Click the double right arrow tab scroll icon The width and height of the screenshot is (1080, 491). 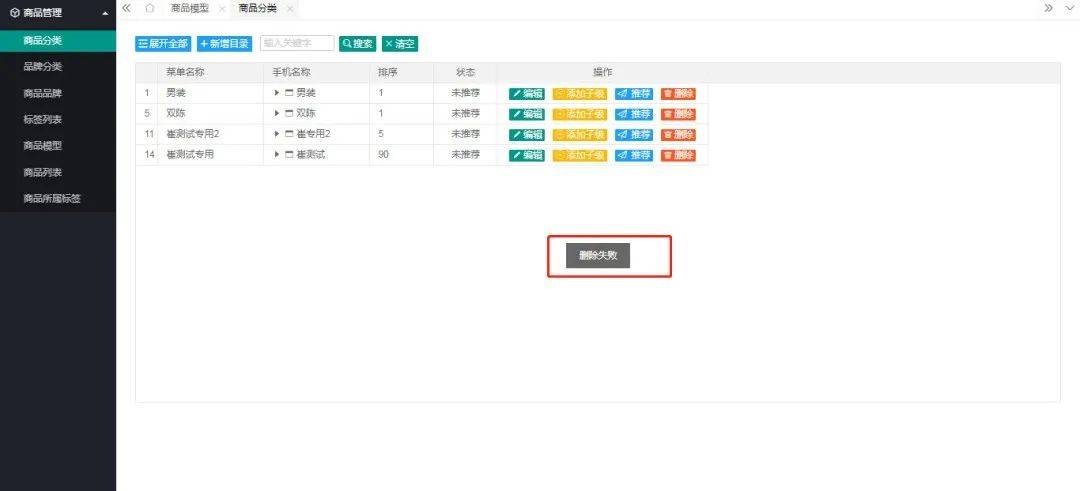click(x=1048, y=8)
